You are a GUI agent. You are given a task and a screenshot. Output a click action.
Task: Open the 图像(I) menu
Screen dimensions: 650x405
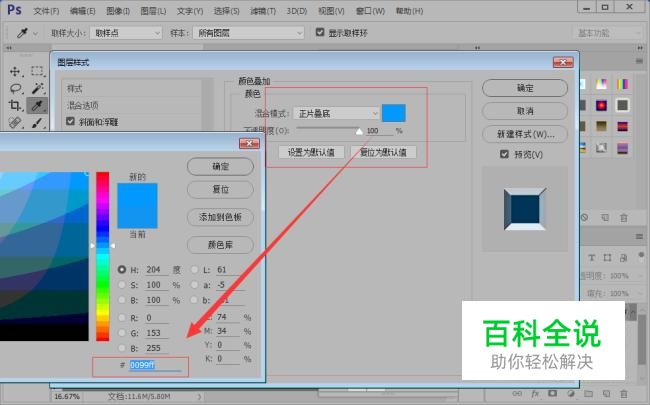[118, 11]
